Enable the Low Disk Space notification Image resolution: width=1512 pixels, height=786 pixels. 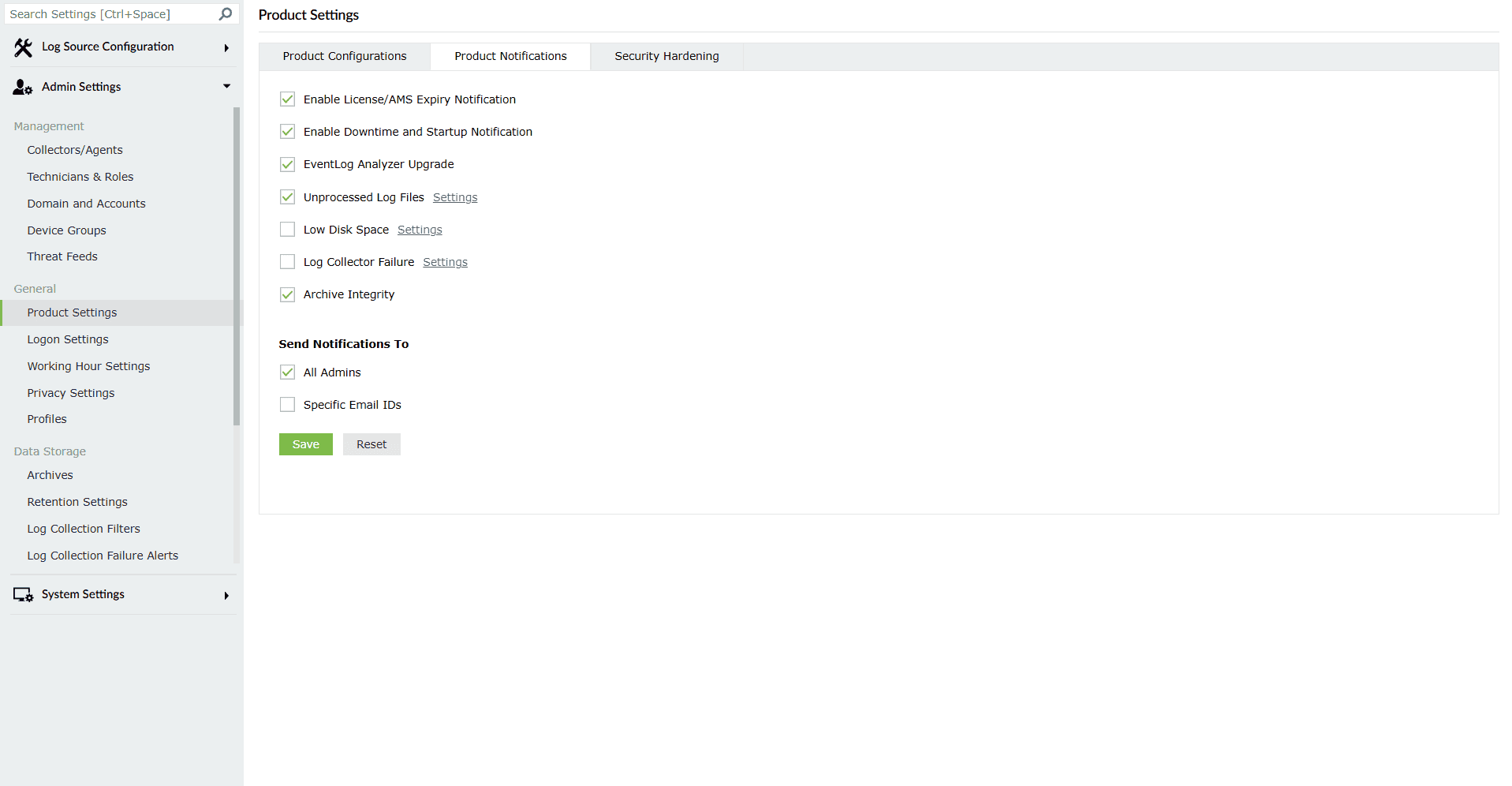click(287, 229)
